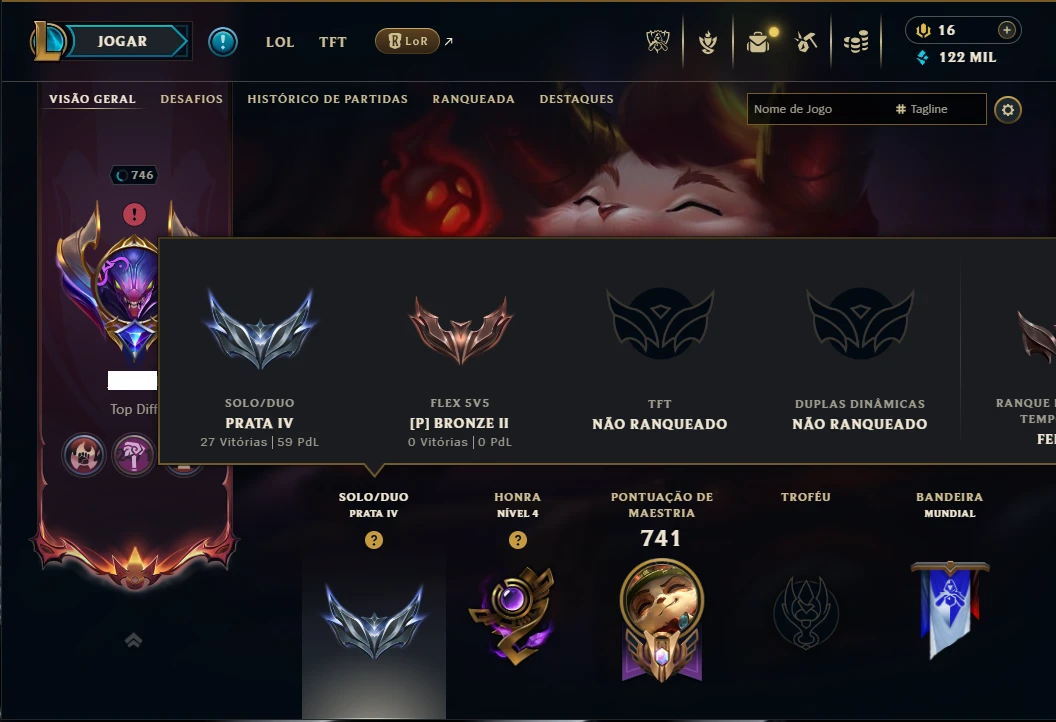Switch to the DESAFIOS tab
The height and width of the screenshot is (722, 1056).
[x=191, y=99]
